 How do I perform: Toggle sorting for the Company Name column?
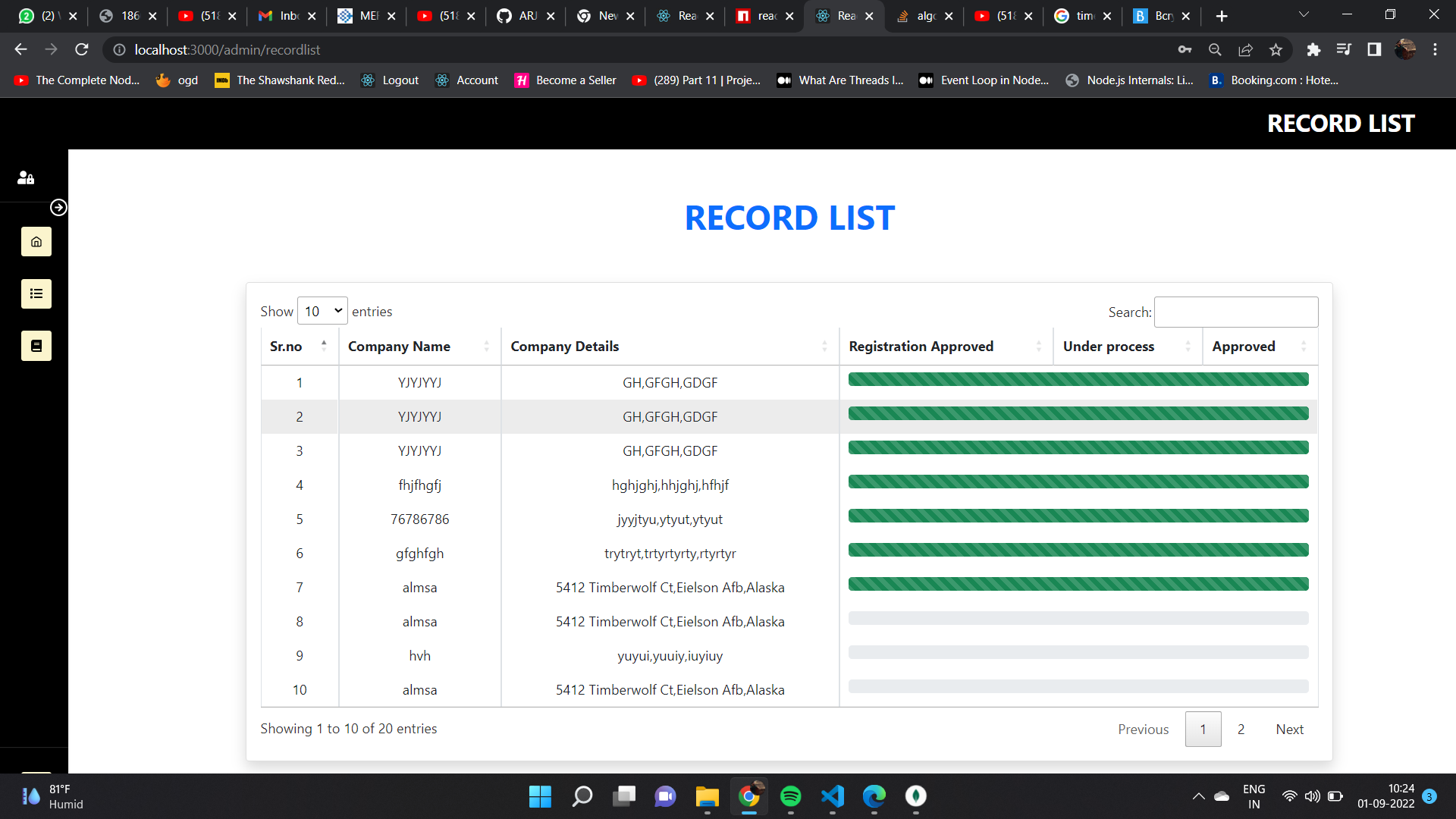click(x=486, y=346)
